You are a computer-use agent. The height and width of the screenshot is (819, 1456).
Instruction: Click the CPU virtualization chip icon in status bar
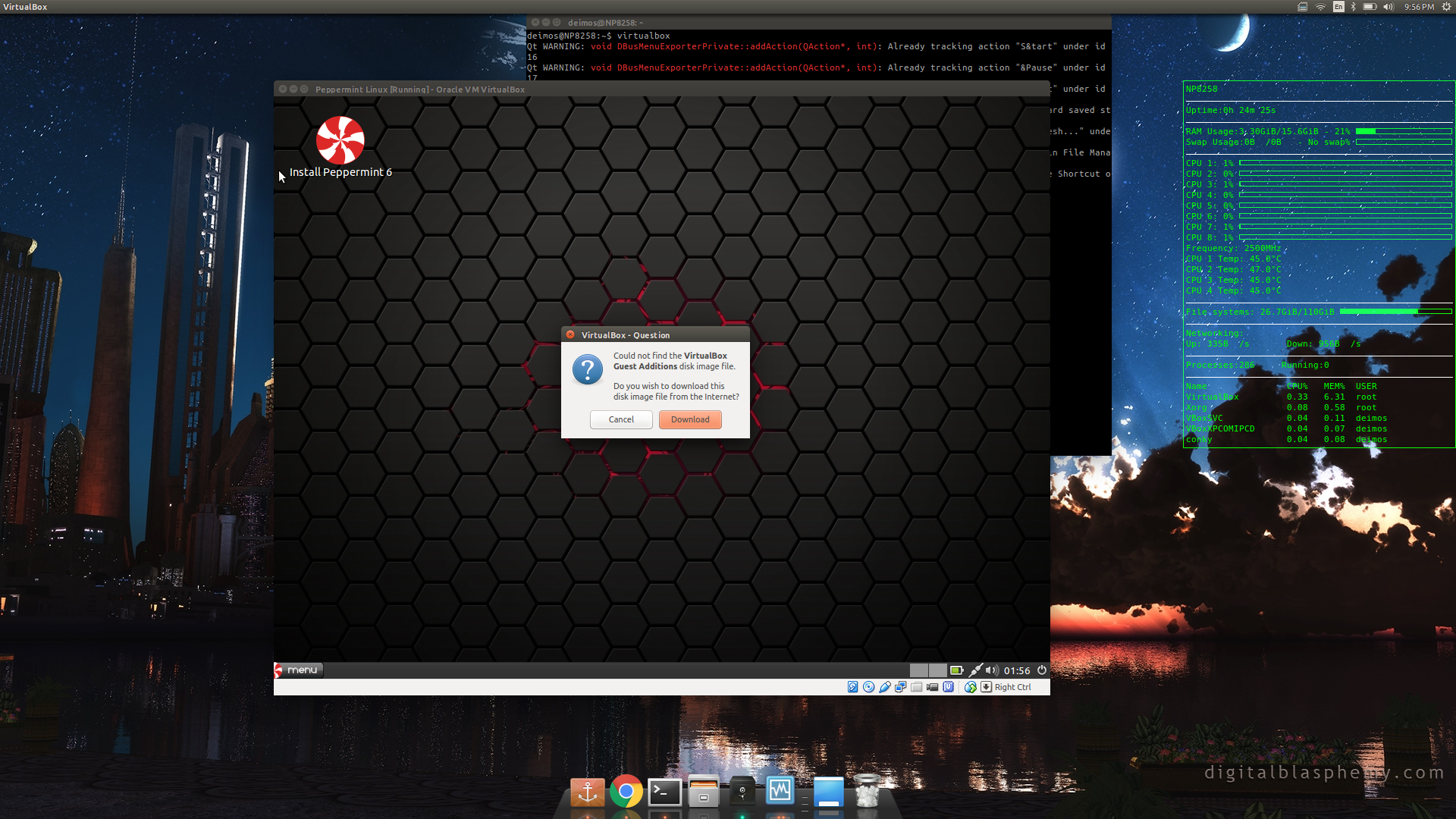point(948,687)
